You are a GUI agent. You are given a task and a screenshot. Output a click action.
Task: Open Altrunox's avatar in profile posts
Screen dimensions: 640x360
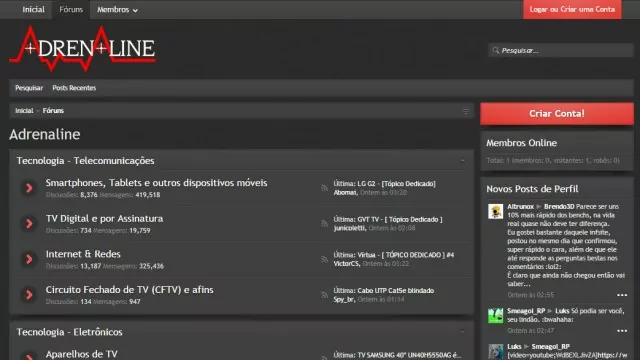click(496, 211)
